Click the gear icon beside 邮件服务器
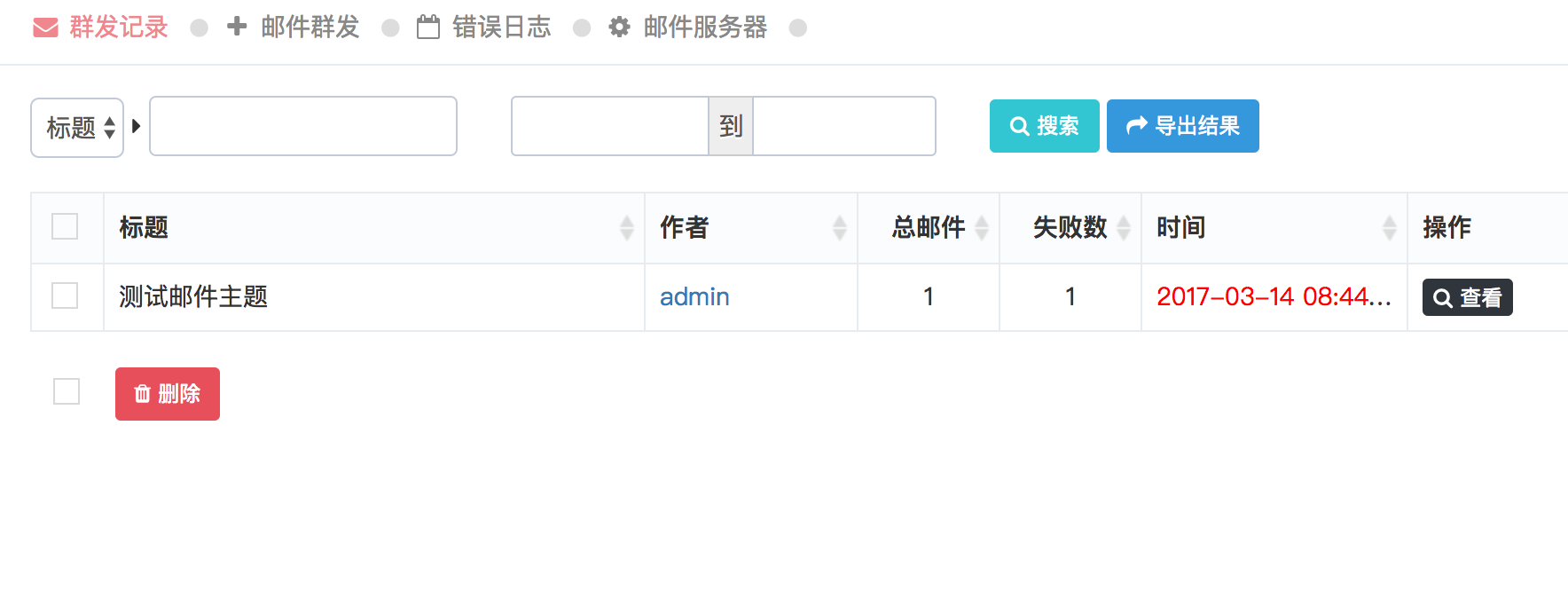This screenshot has height=591, width=1568. [x=620, y=28]
